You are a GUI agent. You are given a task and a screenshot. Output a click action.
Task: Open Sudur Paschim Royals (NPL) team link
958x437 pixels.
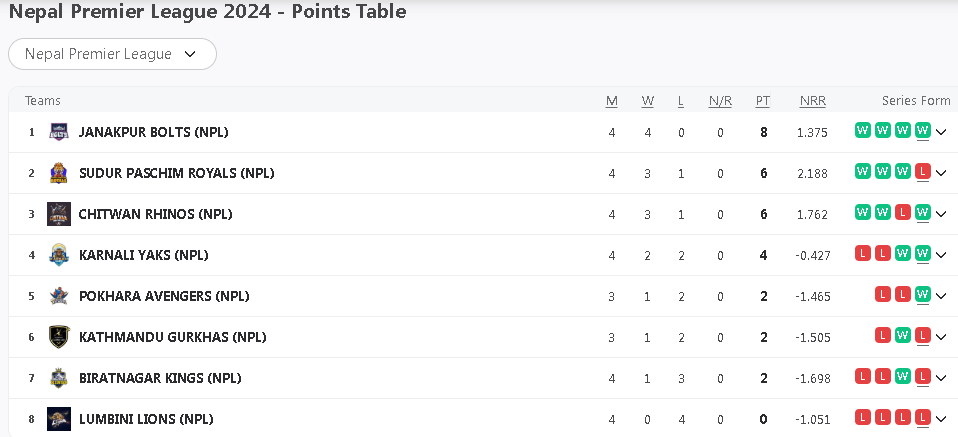pos(176,173)
